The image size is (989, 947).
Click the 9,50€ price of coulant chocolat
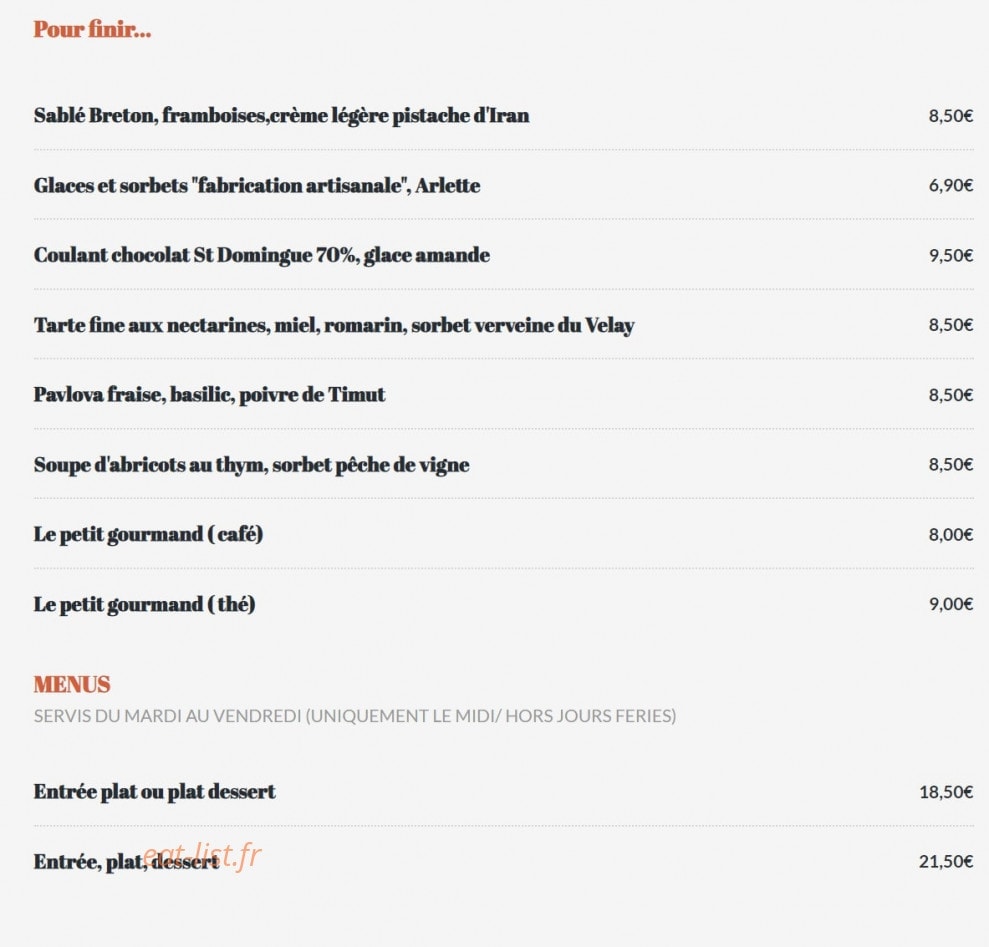click(x=951, y=256)
